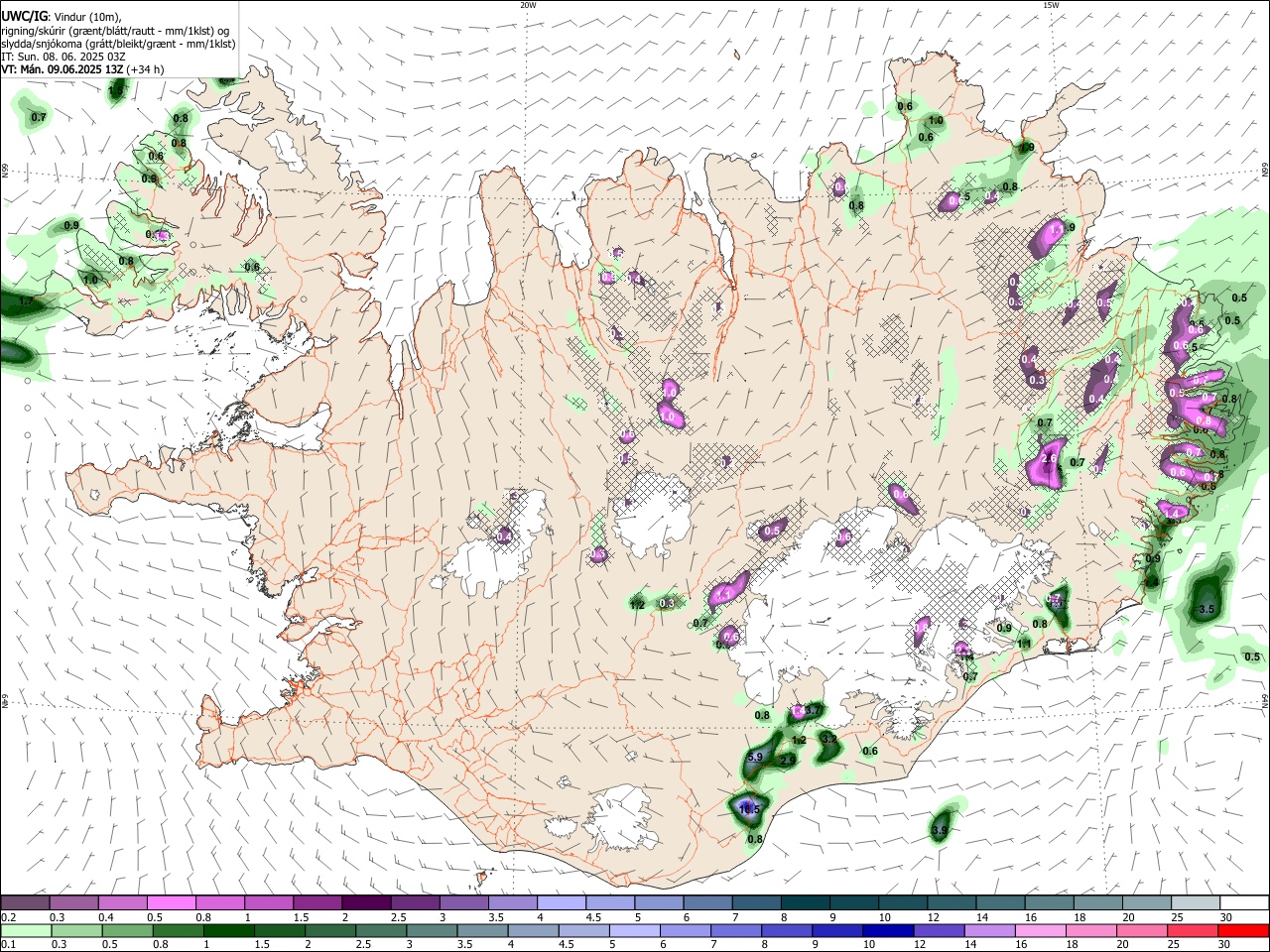
Task: Click the 3.9 value offshore south
Action: point(940,830)
